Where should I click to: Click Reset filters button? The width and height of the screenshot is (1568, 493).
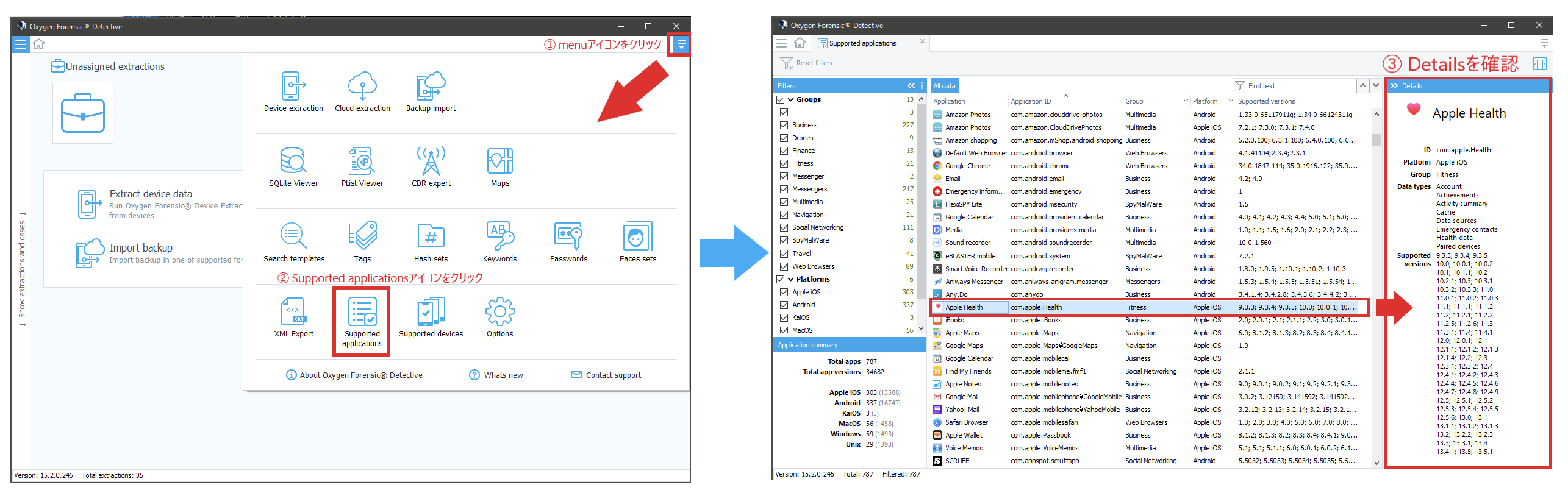click(806, 63)
